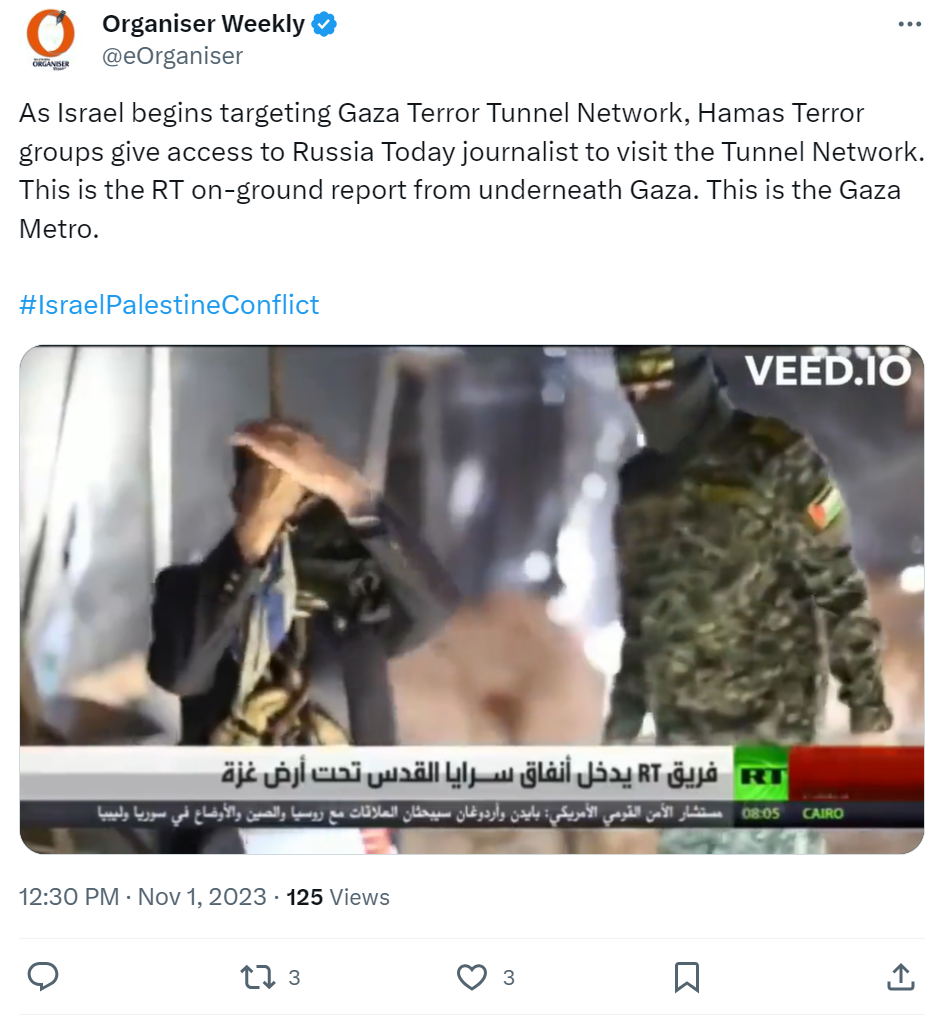Image resolution: width=946 pixels, height=1016 pixels.
Task: Open the three-dot more options menu
Action: 909,25
